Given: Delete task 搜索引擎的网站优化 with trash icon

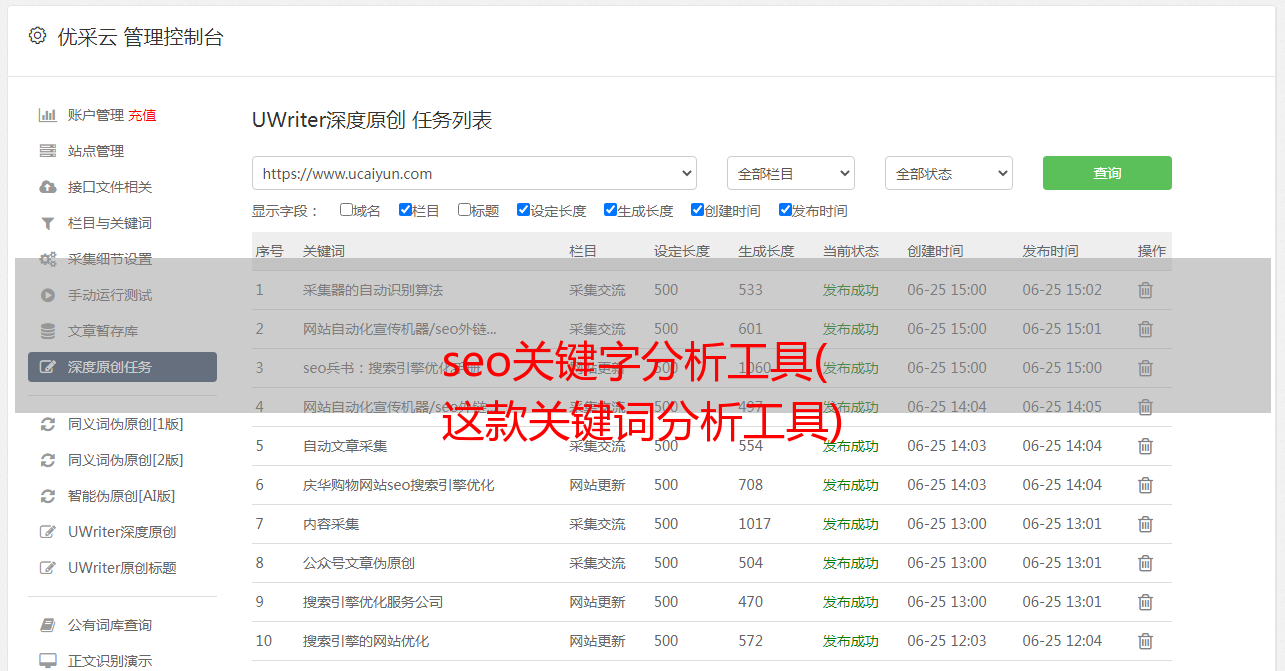Looking at the screenshot, I should pos(1146,641).
